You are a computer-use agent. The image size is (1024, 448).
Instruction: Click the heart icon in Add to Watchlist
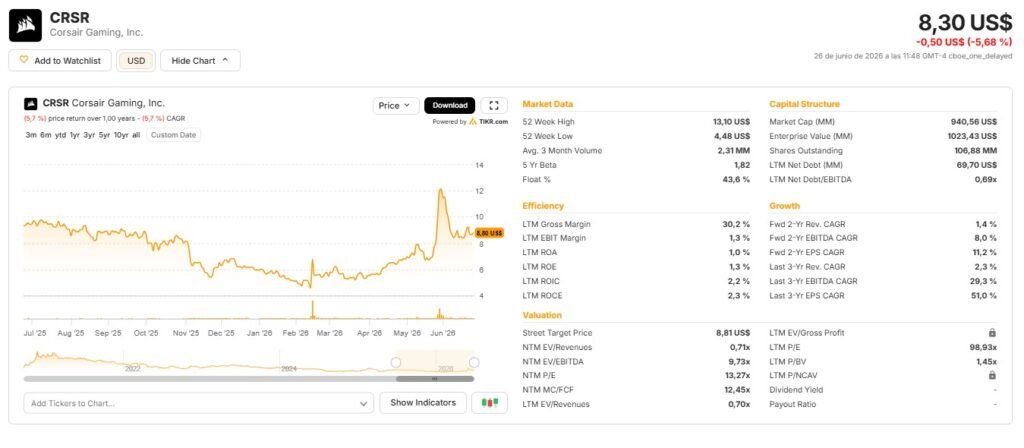(24, 60)
